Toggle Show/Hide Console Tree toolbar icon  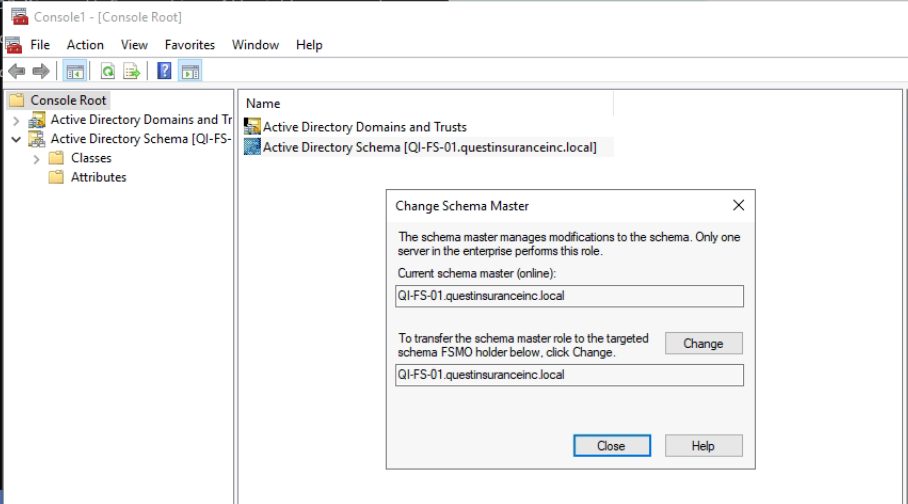pos(75,71)
